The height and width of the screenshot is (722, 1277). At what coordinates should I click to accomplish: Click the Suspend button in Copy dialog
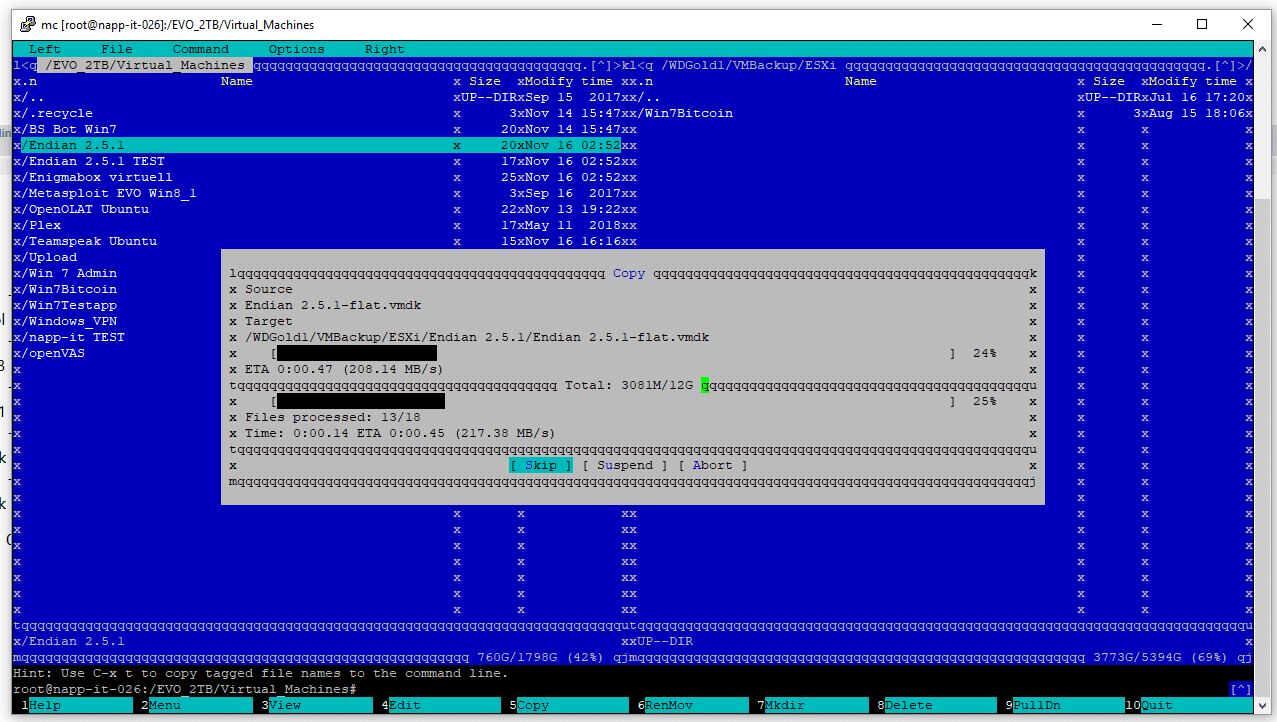click(625, 465)
